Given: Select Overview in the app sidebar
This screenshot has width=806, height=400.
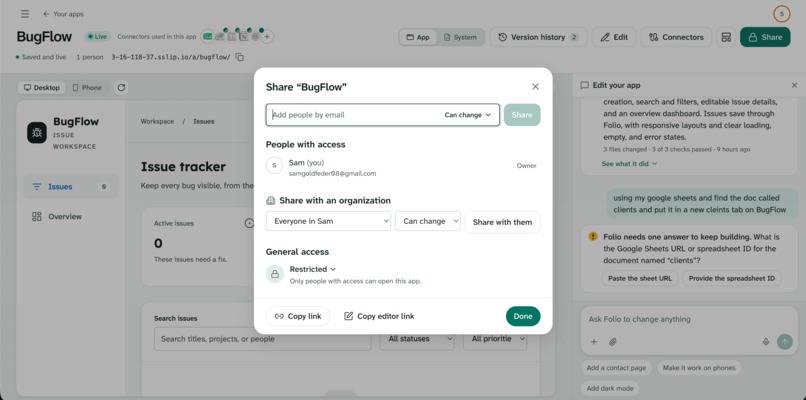Looking at the screenshot, I should pos(71,216).
